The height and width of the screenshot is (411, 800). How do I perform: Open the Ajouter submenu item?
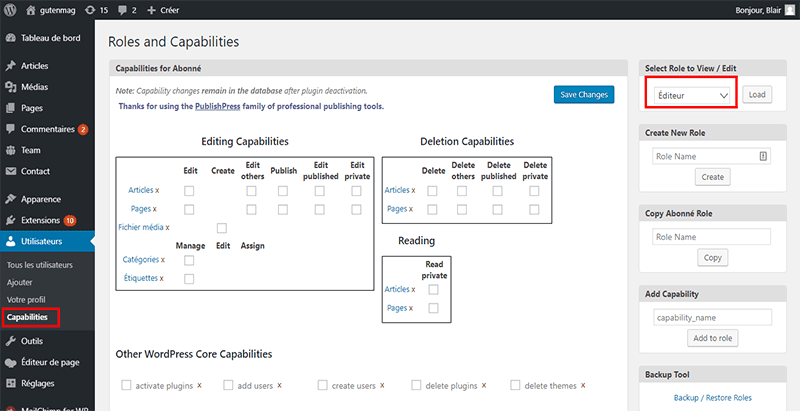click(20, 282)
